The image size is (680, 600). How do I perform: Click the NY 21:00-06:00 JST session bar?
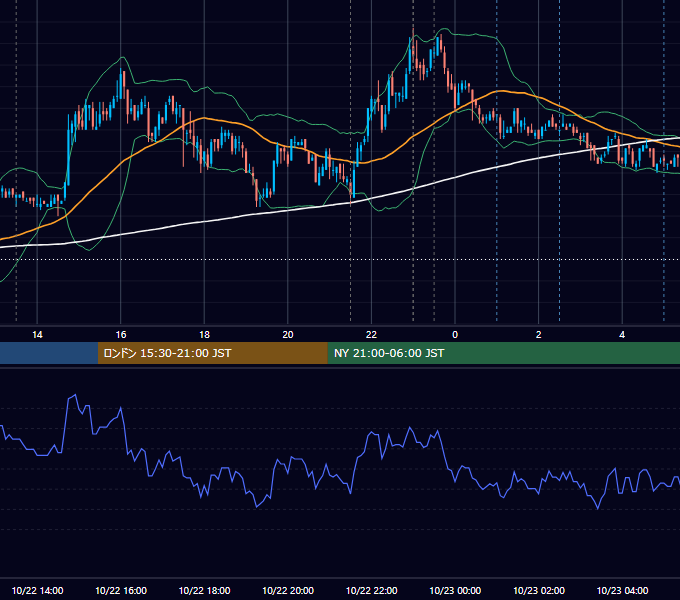click(503, 353)
